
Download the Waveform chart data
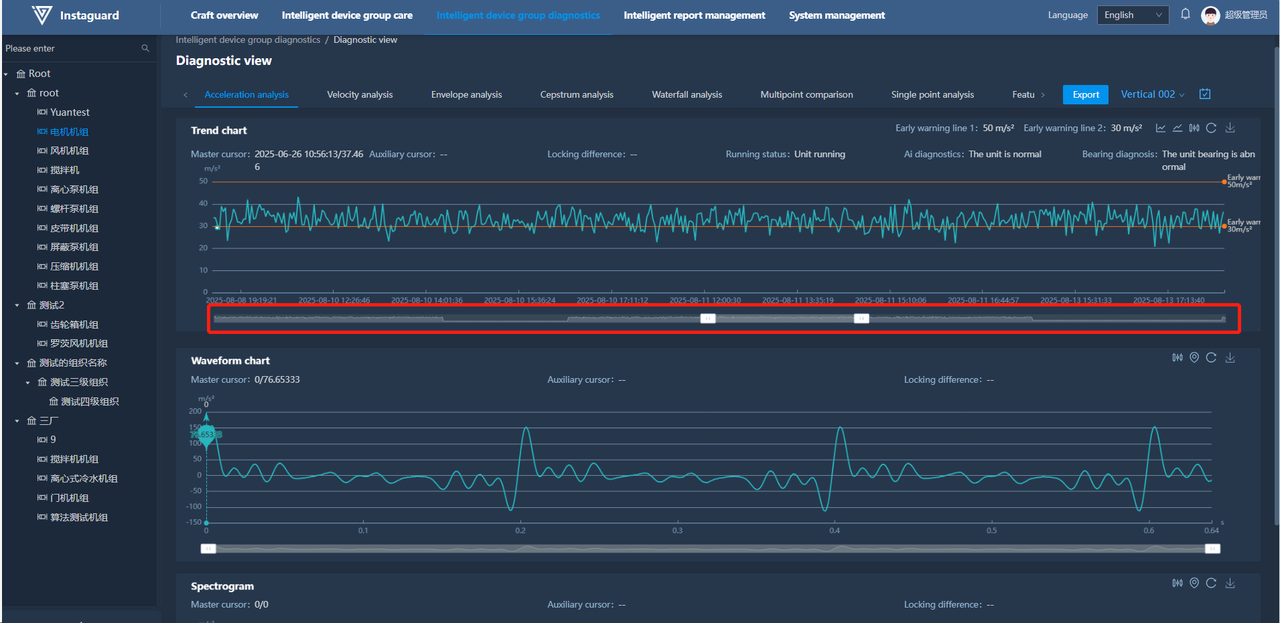click(1230, 358)
